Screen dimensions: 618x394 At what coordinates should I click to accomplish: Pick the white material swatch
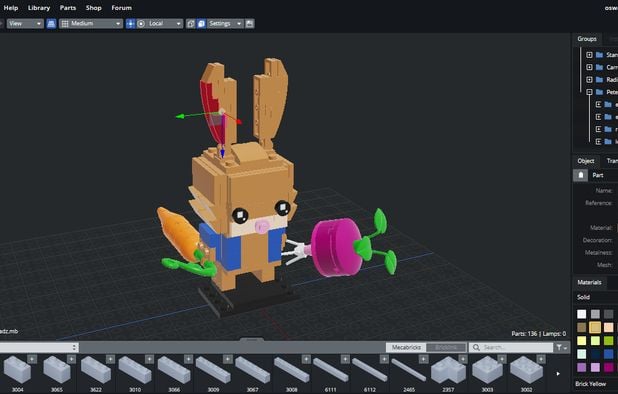[x=582, y=314]
